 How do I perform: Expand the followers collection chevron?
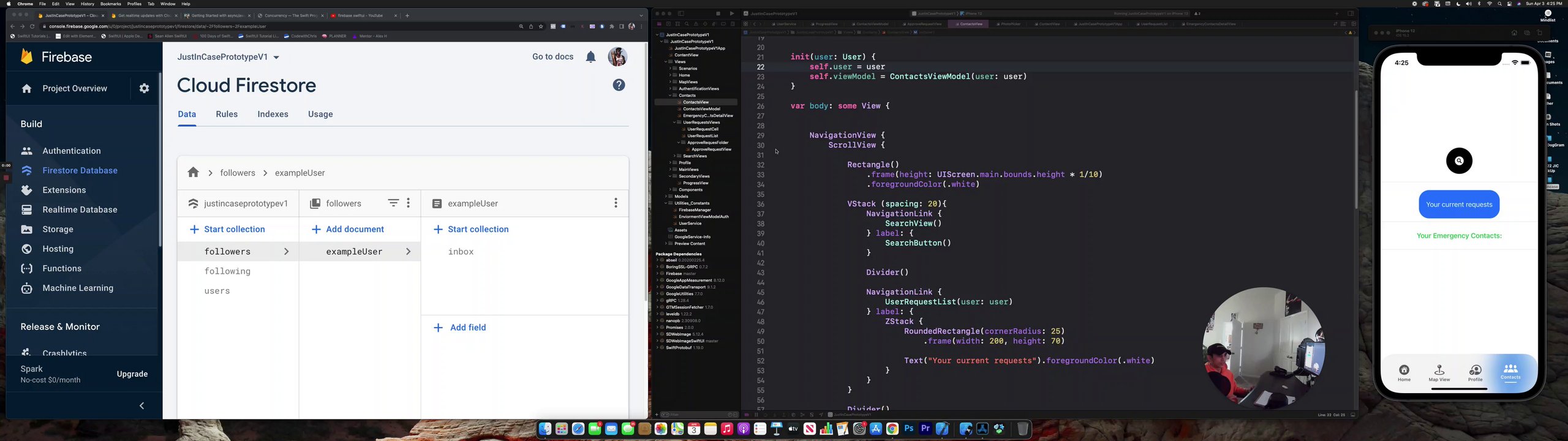[x=286, y=252]
